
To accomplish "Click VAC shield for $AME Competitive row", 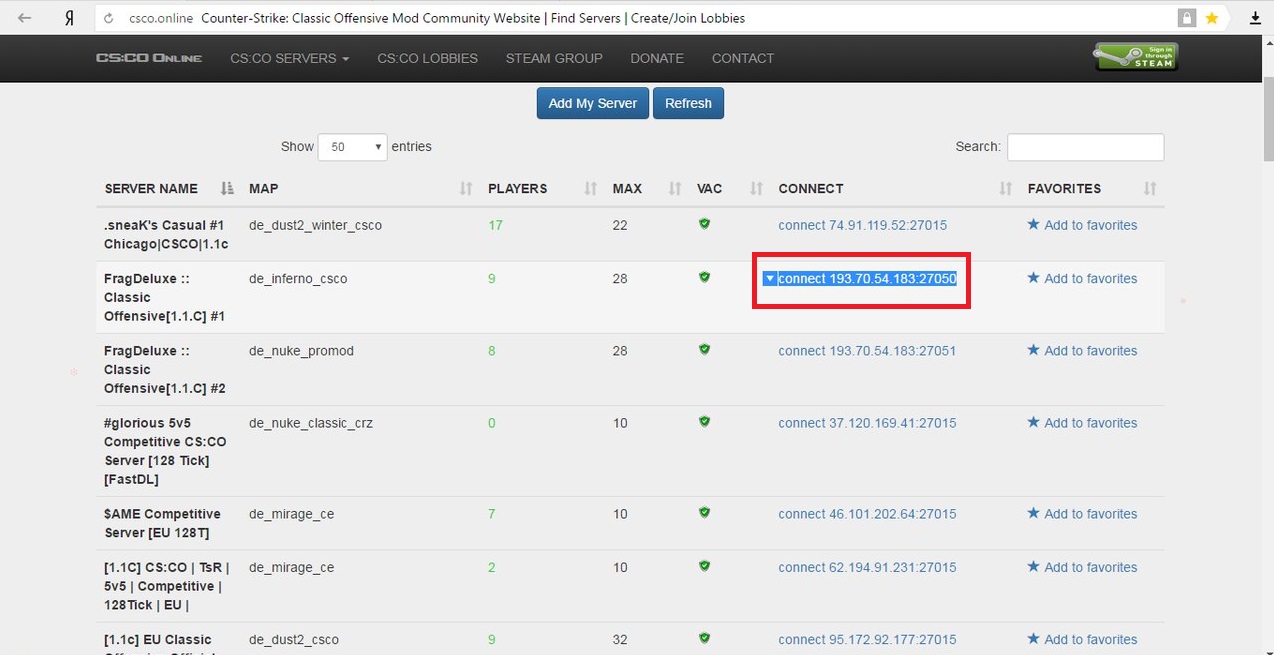I will point(704,512).
